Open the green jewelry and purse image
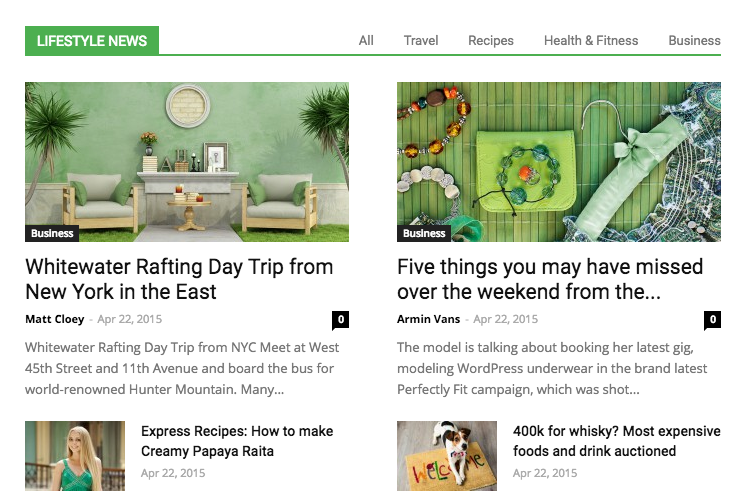Image resolution: width=749 pixels, height=502 pixels. coord(559,162)
